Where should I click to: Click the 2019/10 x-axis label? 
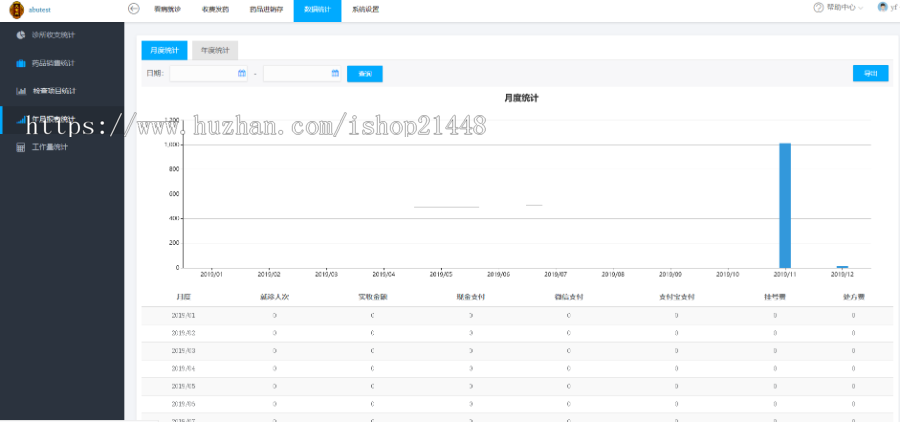728,274
